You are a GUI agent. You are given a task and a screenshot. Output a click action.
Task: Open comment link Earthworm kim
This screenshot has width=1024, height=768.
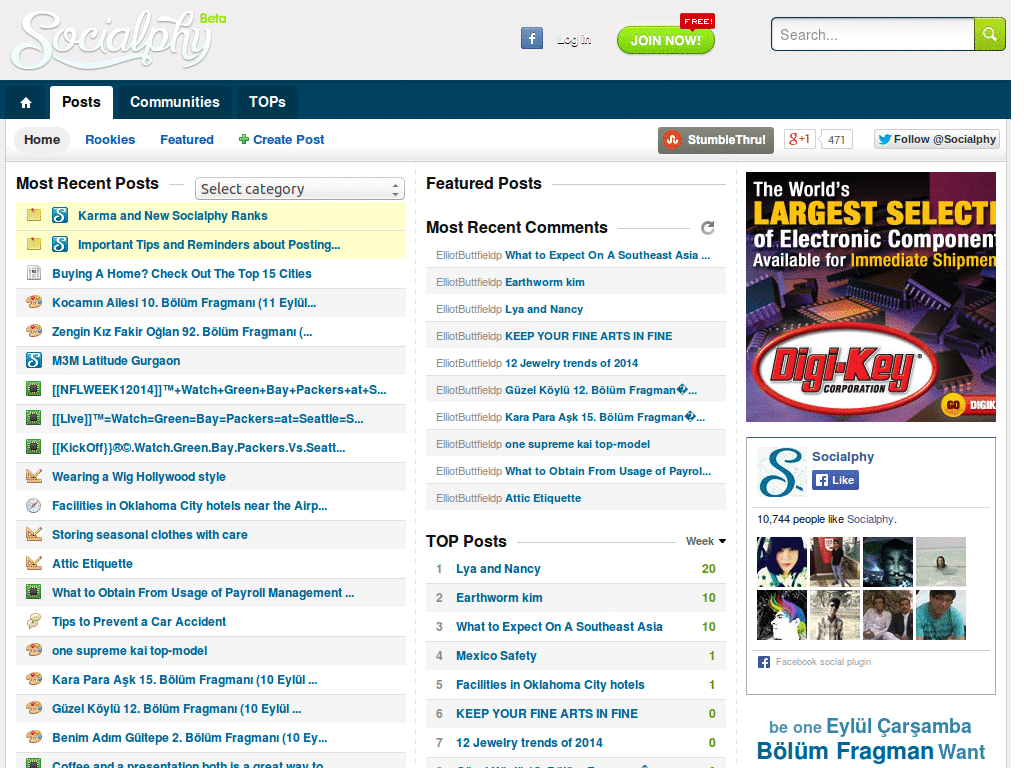(545, 282)
